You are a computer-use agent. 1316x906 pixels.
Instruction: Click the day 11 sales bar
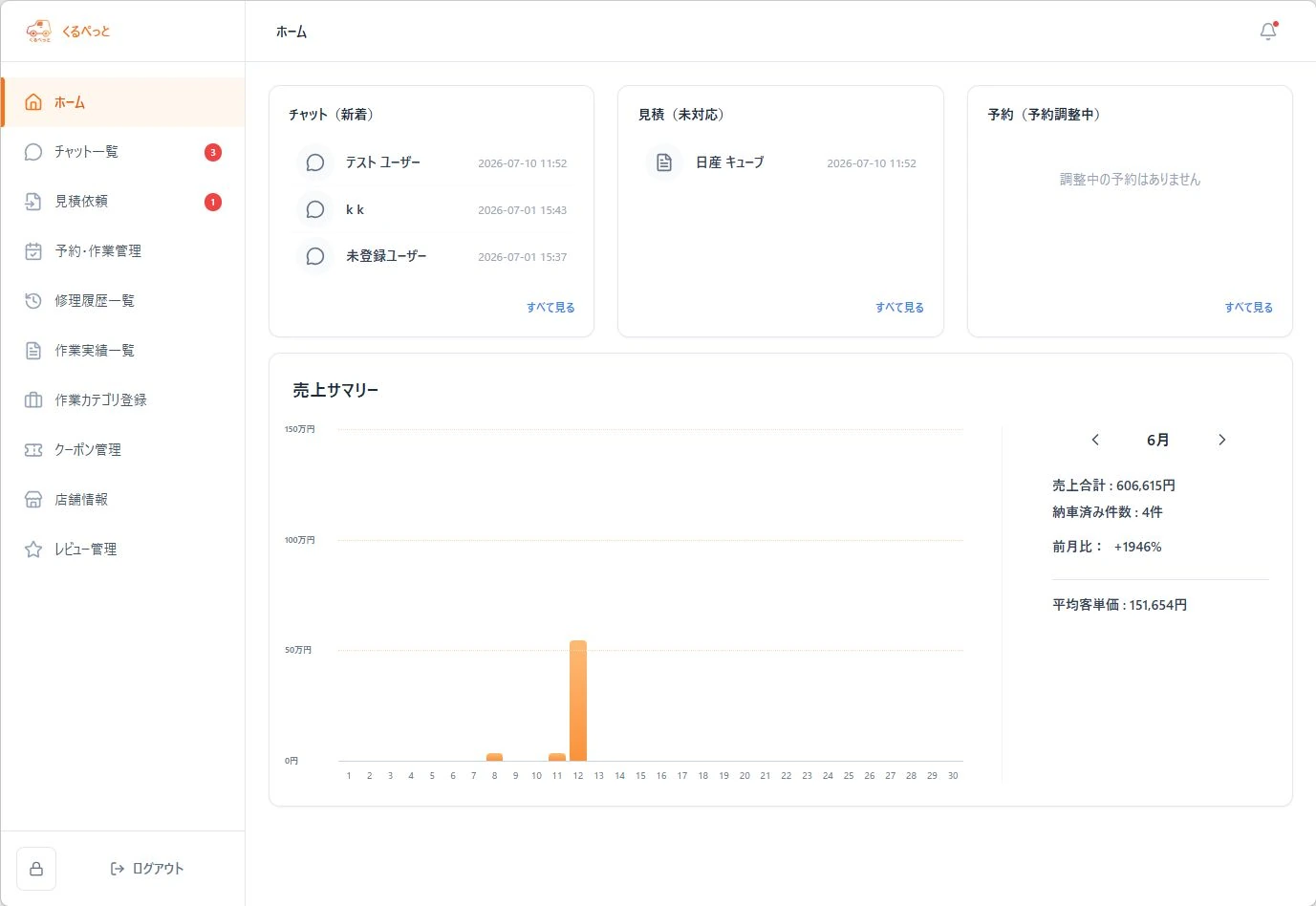point(557,757)
